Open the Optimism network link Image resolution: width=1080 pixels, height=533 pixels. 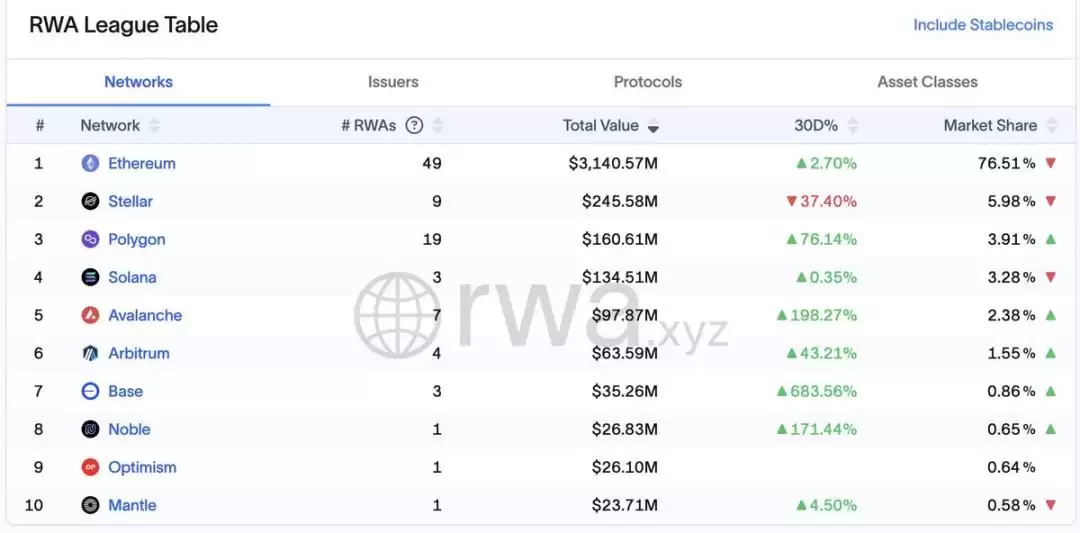142,467
